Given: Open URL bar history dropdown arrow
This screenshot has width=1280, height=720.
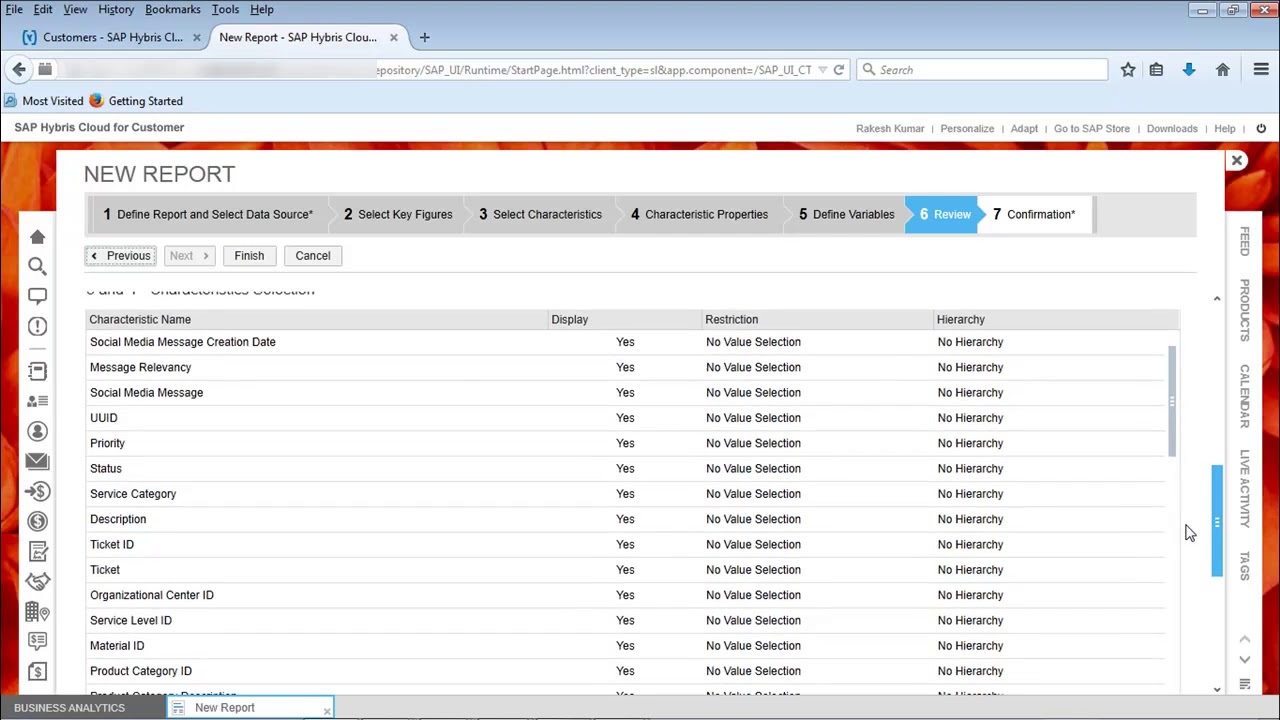Looking at the screenshot, I should pos(822,70).
